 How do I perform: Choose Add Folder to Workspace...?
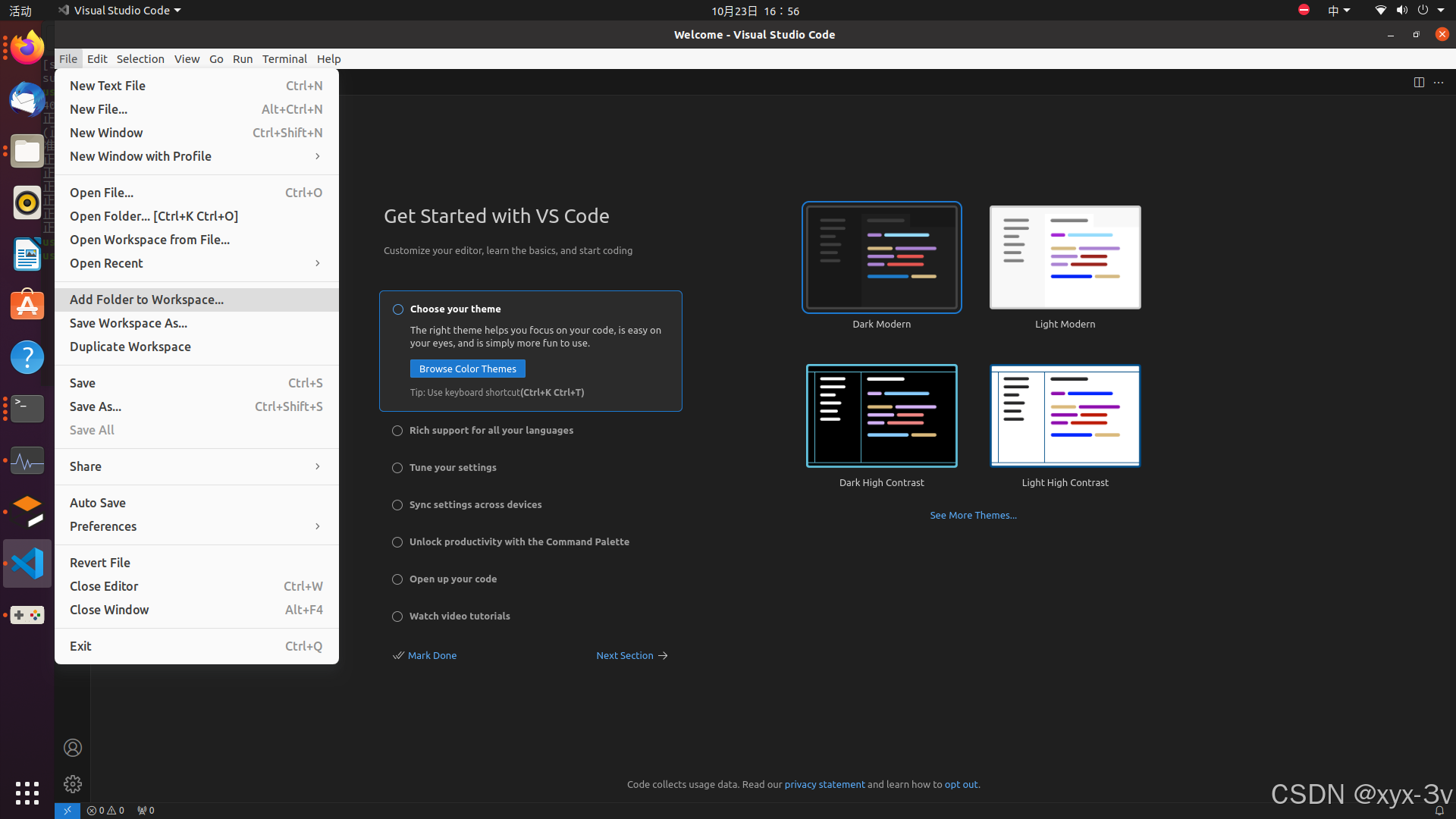[x=196, y=300]
